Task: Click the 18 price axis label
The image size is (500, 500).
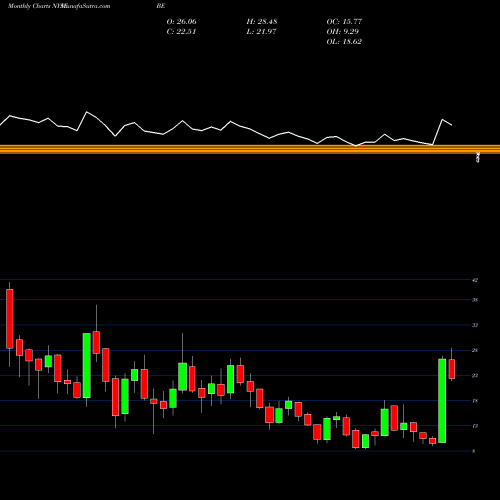Action: [475, 401]
